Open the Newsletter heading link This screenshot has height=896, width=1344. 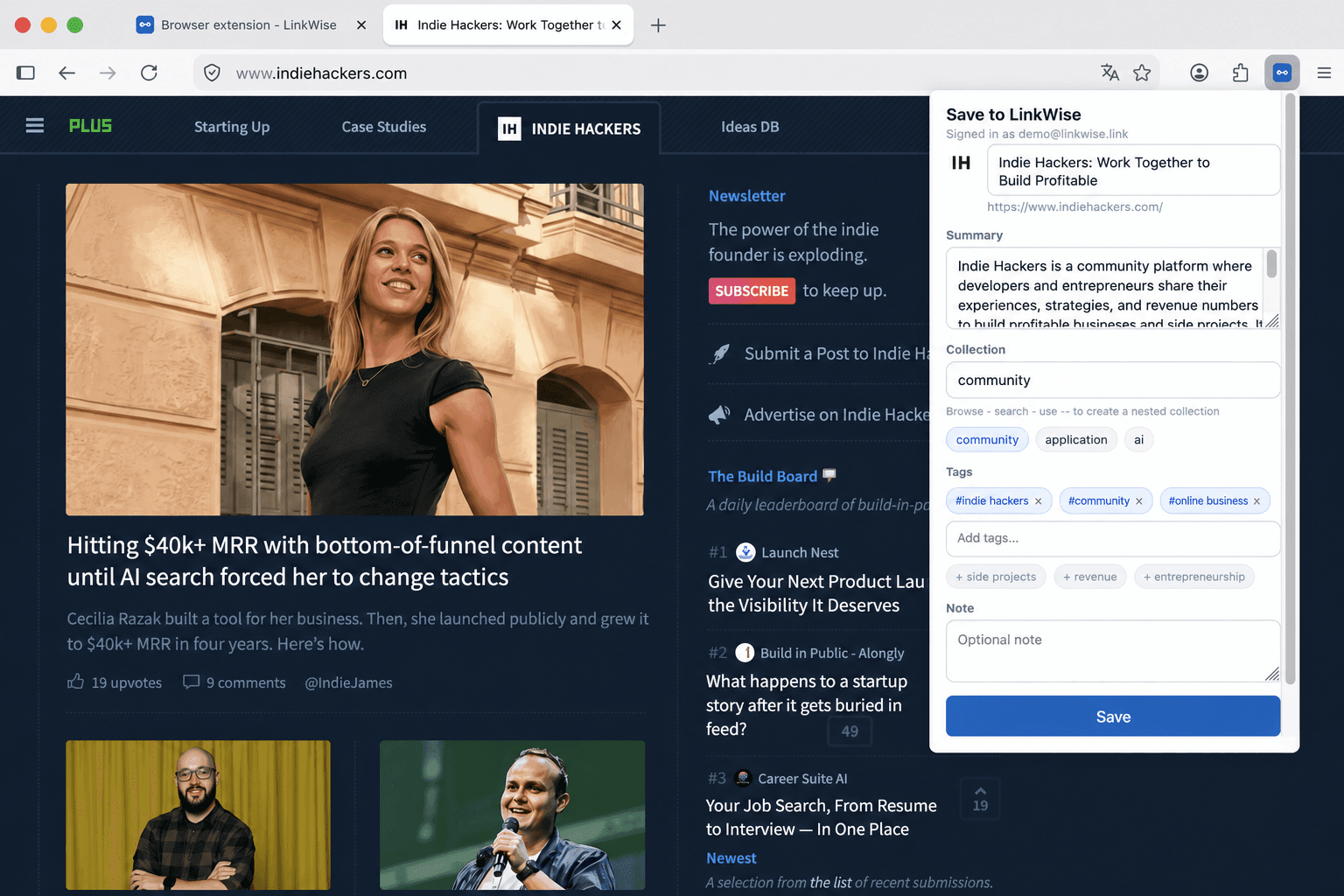[x=746, y=196]
